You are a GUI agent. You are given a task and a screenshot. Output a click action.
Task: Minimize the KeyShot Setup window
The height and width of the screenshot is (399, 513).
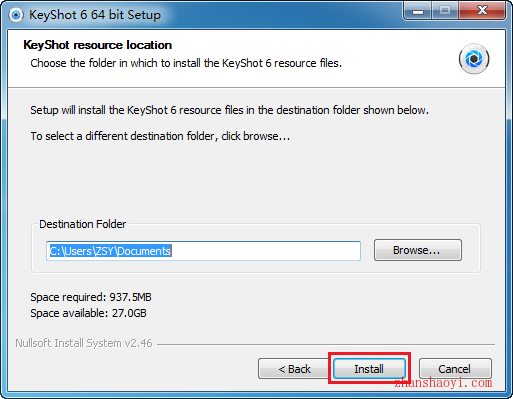pos(418,11)
